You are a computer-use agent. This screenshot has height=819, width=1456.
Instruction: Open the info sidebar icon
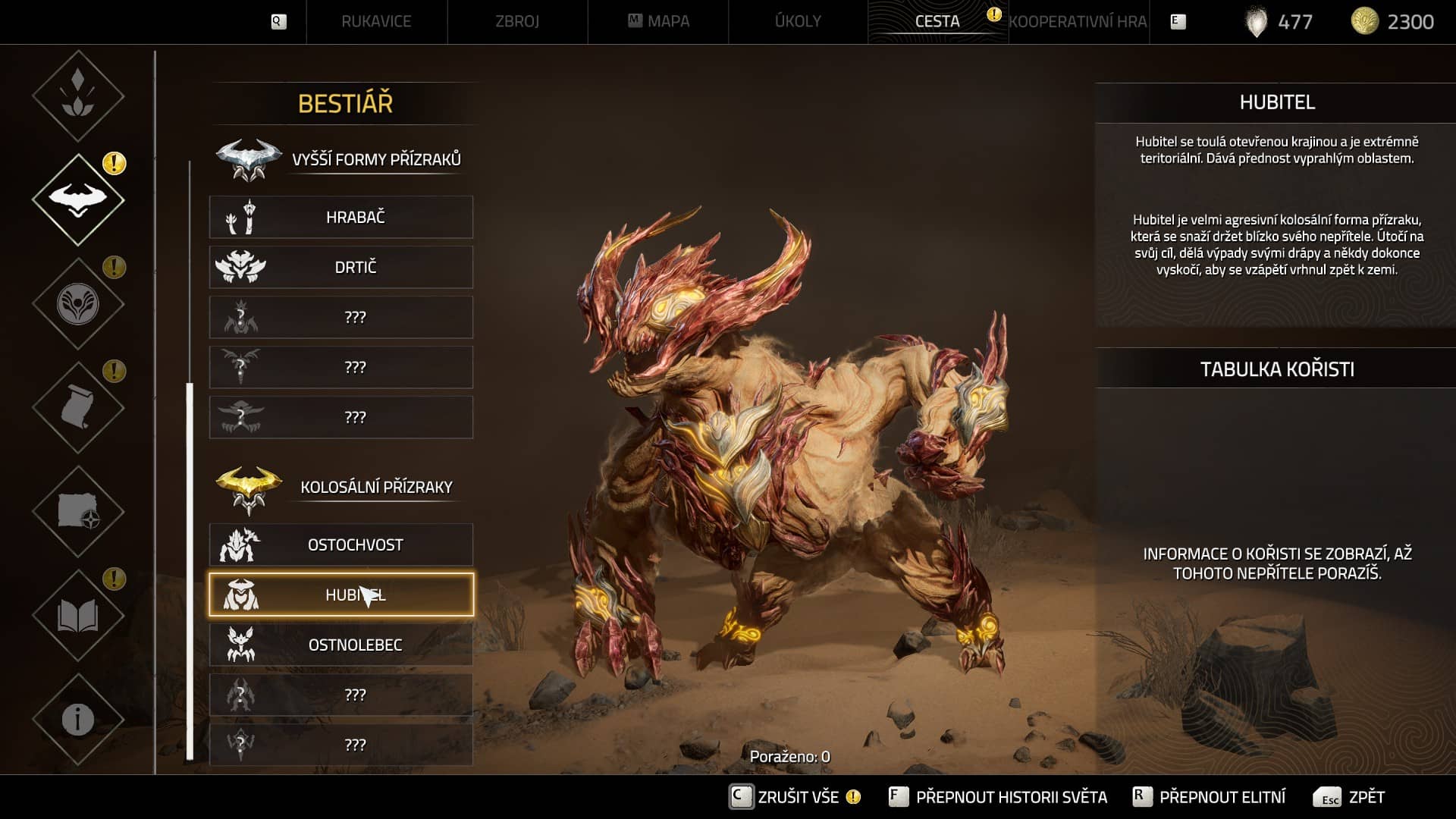pyautogui.click(x=78, y=719)
